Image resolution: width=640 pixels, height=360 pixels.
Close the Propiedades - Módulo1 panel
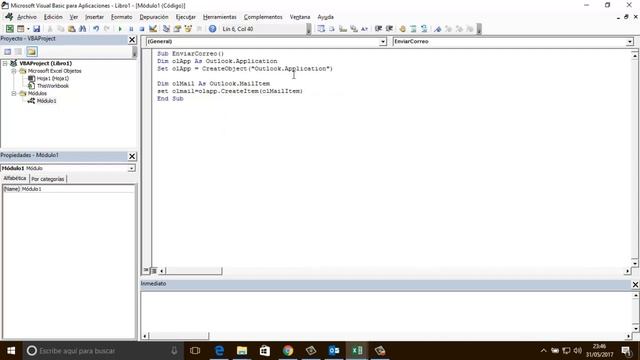pos(132,156)
